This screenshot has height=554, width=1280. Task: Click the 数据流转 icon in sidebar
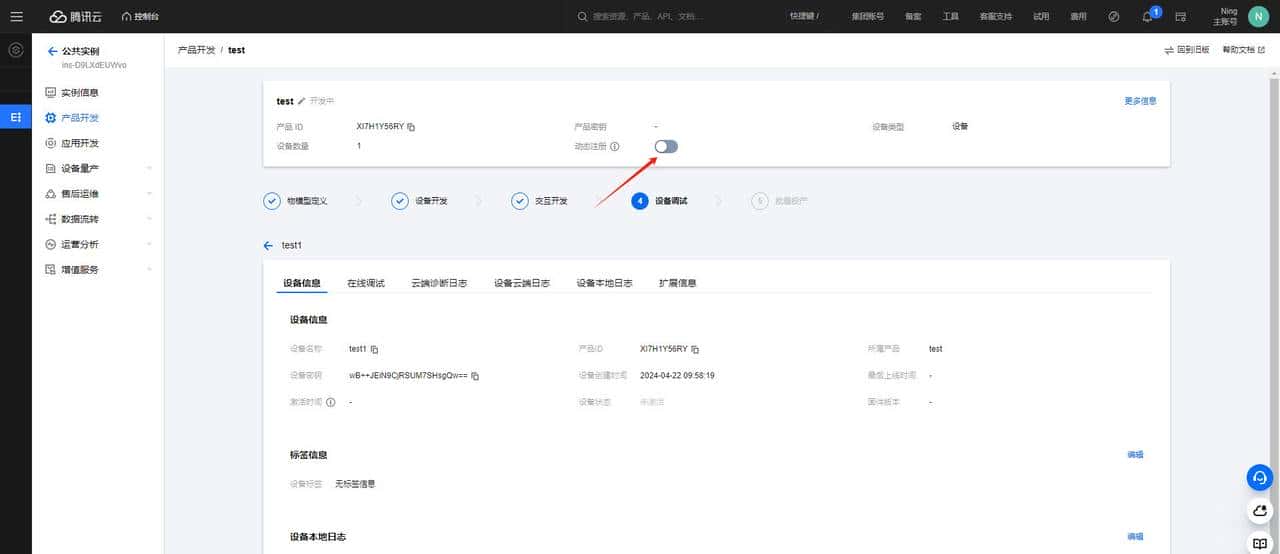point(51,219)
